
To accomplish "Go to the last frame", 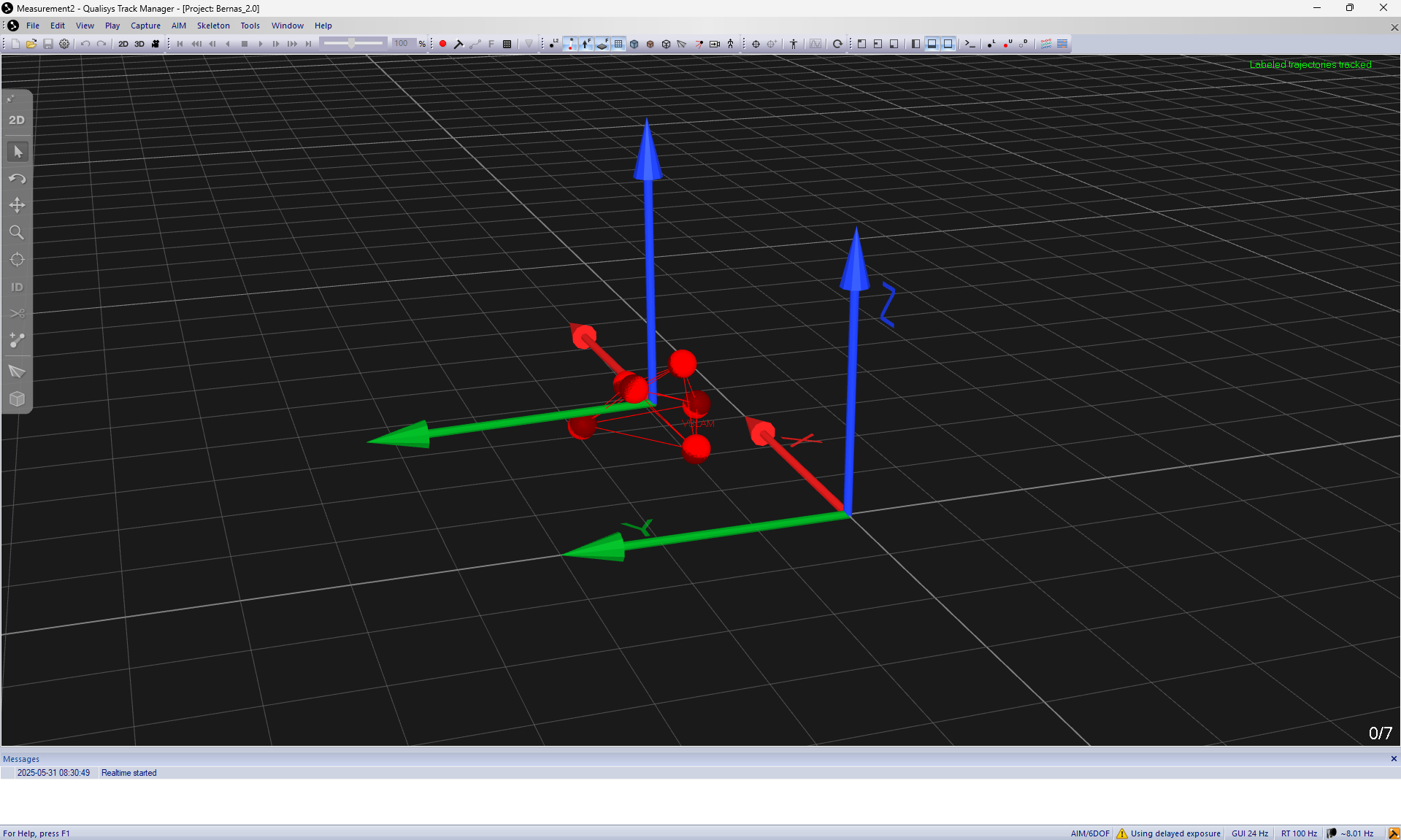I will tap(309, 44).
